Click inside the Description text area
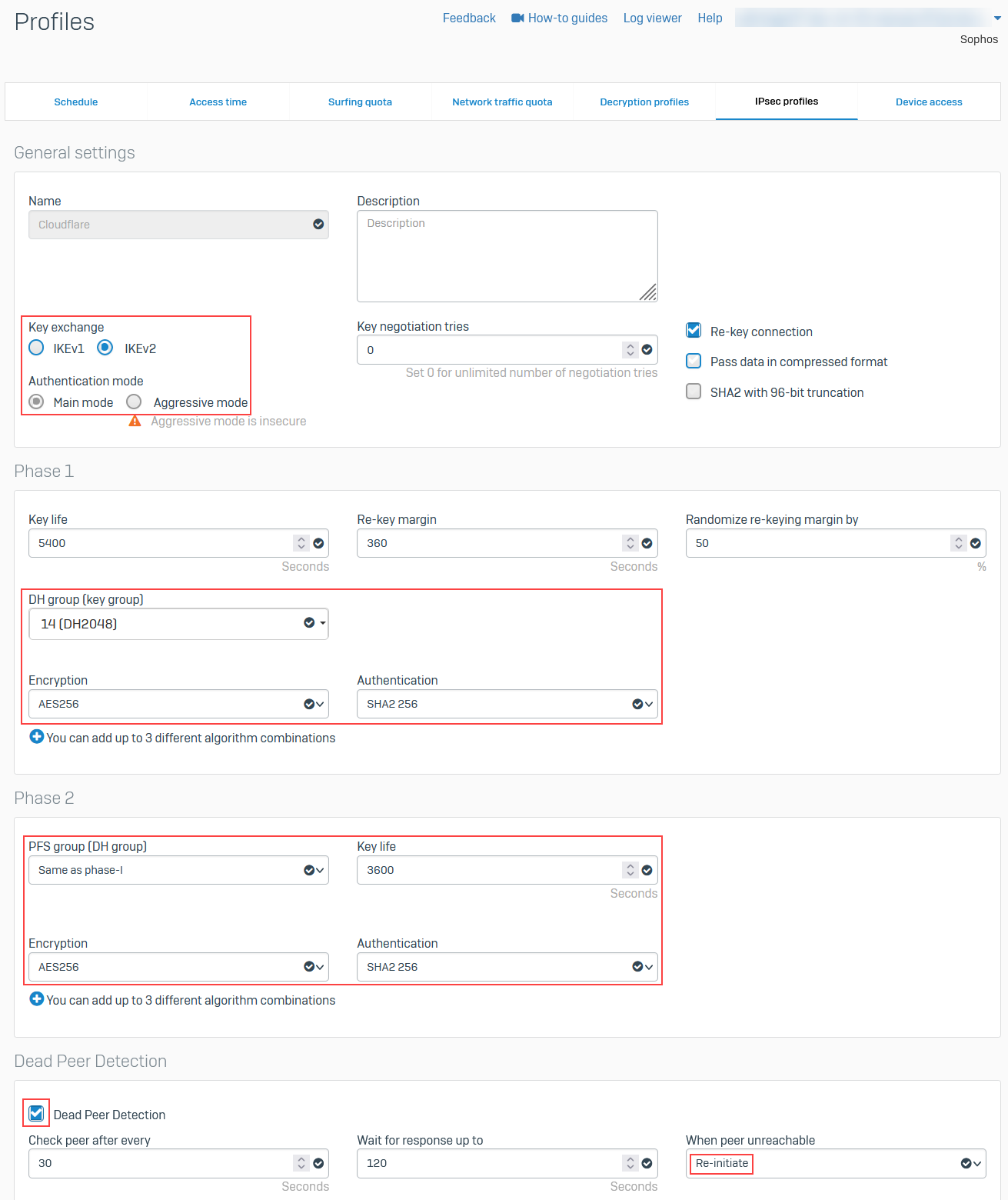 tap(507, 255)
